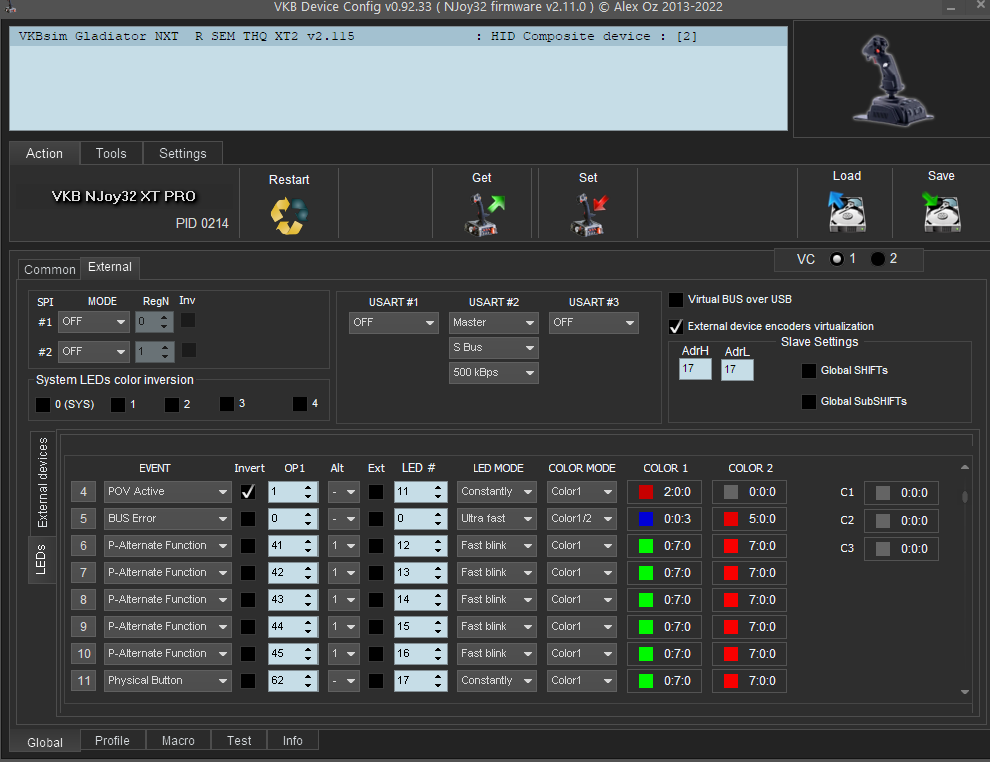
Task: Toggle External device encoders virtualization
Action: click(676, 326)
